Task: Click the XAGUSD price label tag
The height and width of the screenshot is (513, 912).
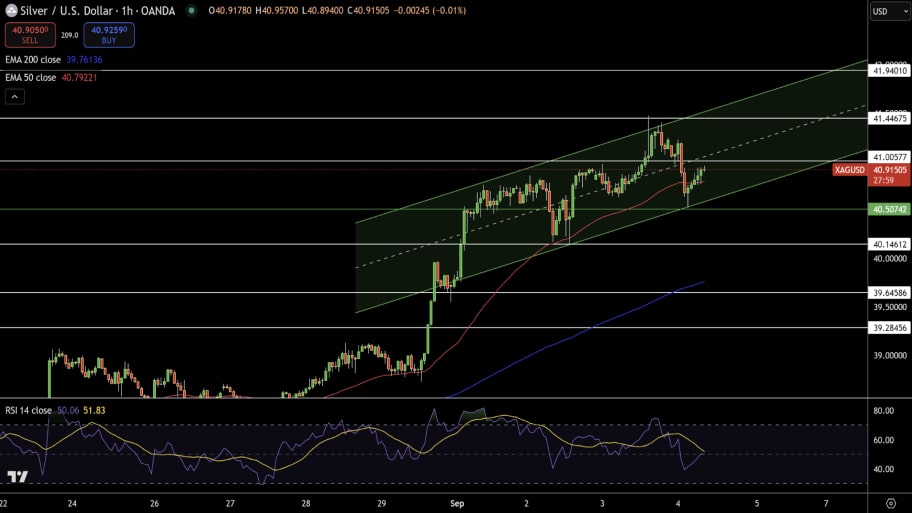Action: pos(848,170)
